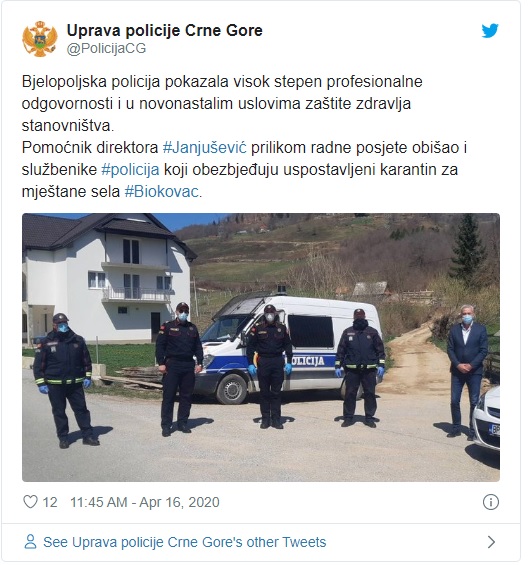Open the Montenegro police avatar image
The image size is (529, 565).
tap(40, 39)
